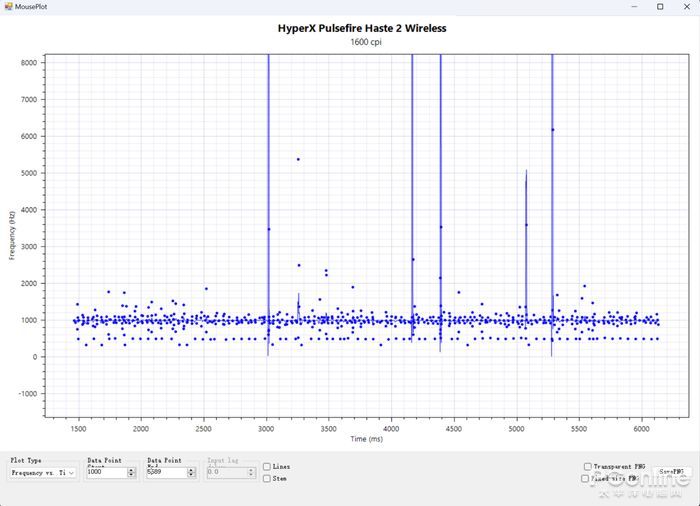
Task: Enable the Lines checkbox
Action: click(x=267, y=466)
